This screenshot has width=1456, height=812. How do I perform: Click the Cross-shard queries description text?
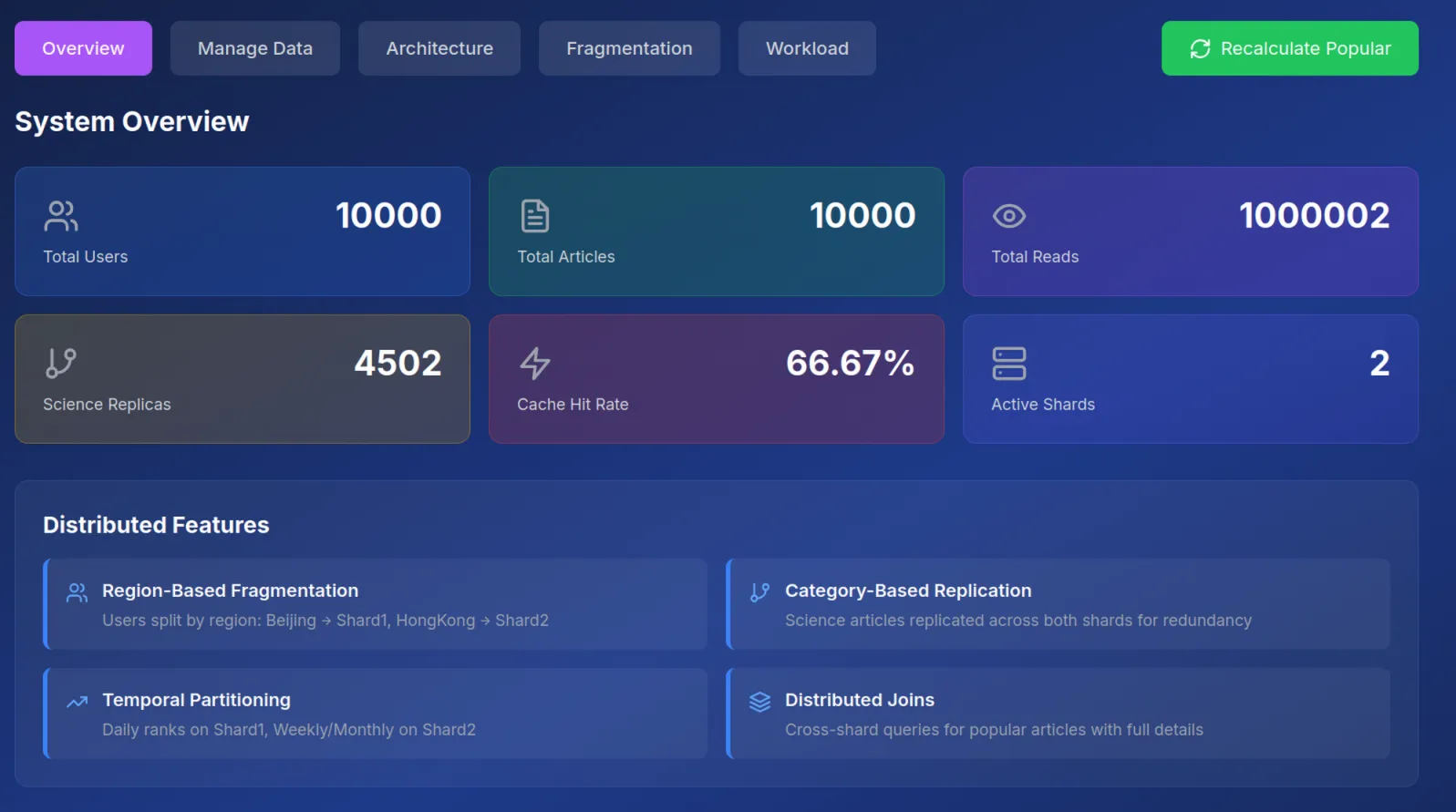pyautogui.click(x=994, y=730)
